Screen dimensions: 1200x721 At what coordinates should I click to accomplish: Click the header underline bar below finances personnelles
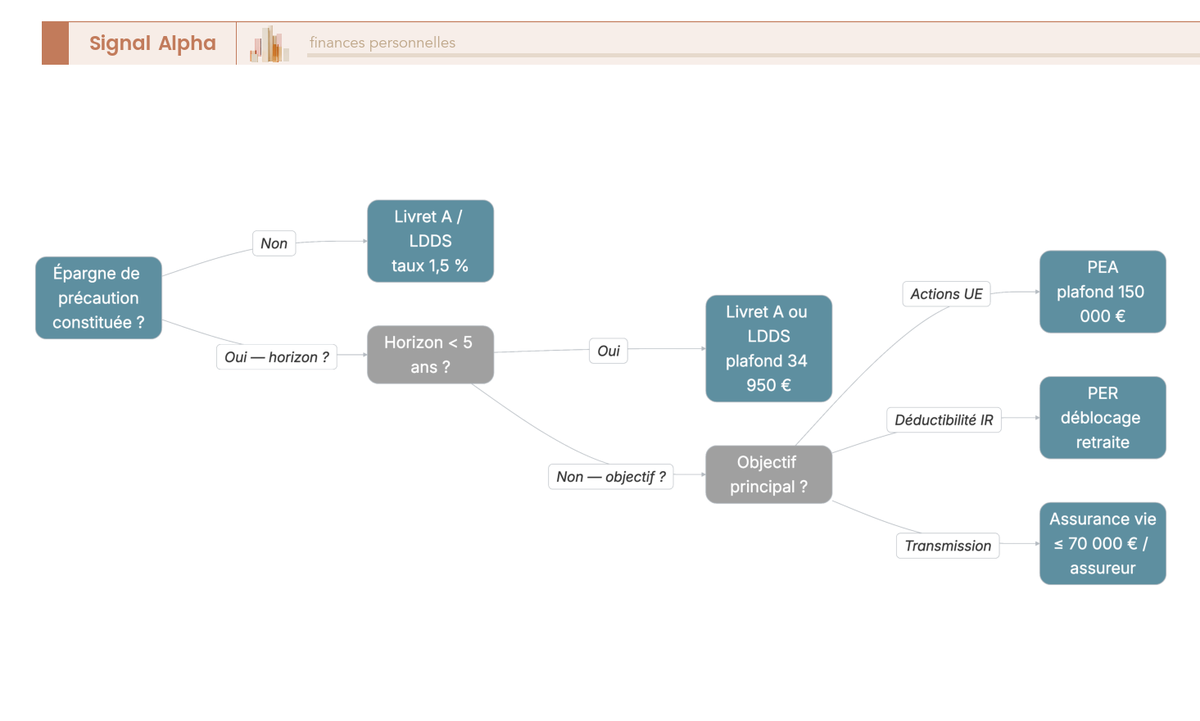[x=753, y=56]
